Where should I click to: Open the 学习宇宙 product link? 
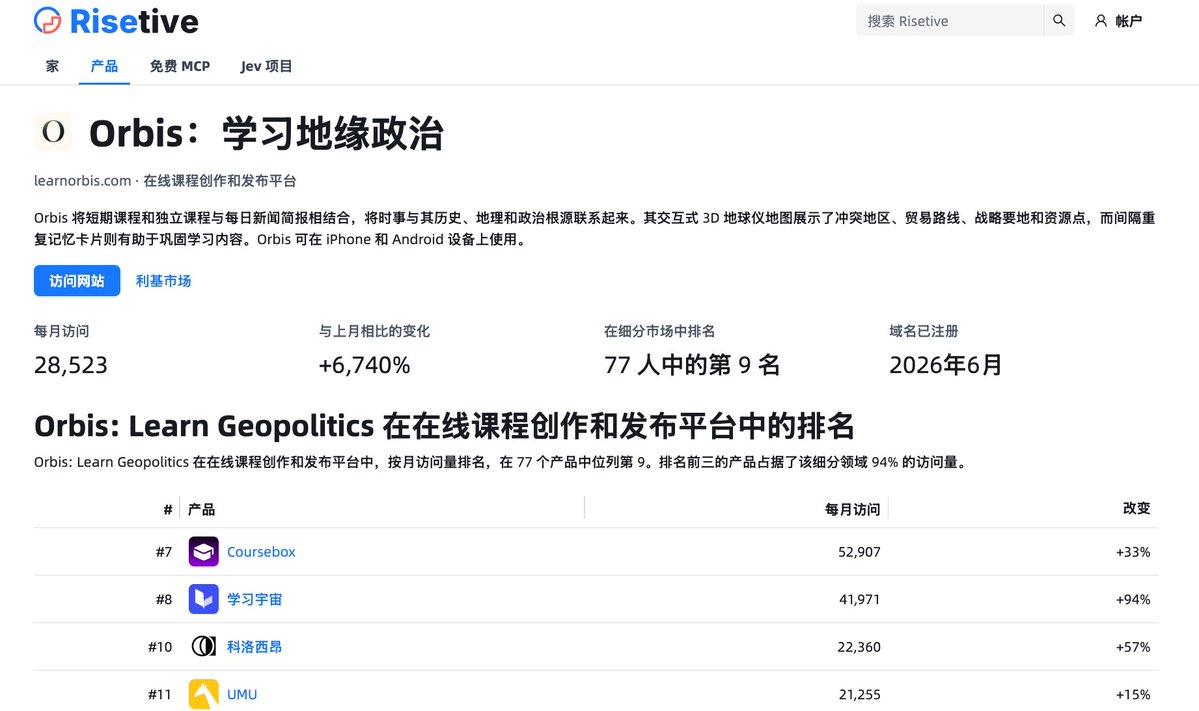click(255, 599)
